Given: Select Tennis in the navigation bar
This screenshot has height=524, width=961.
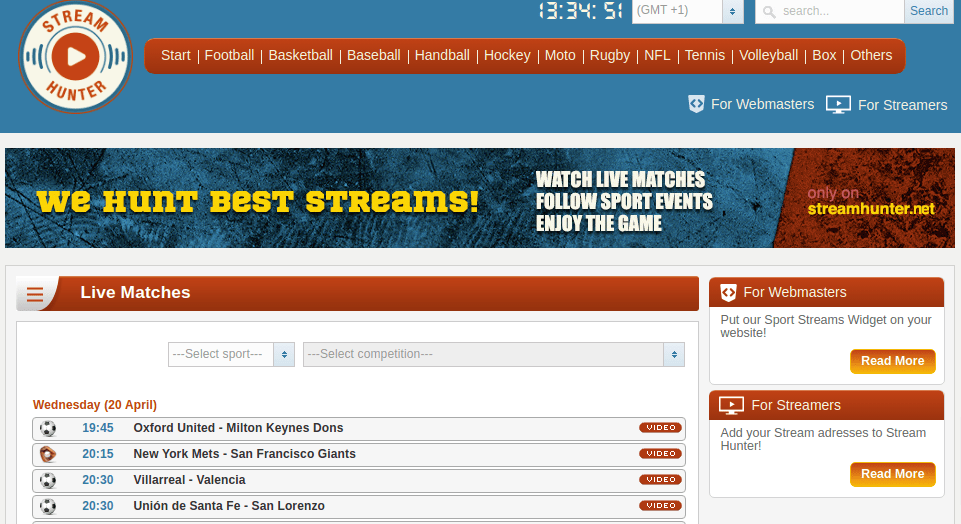Looking at the screenshot, I should click(x=705, y=56).
